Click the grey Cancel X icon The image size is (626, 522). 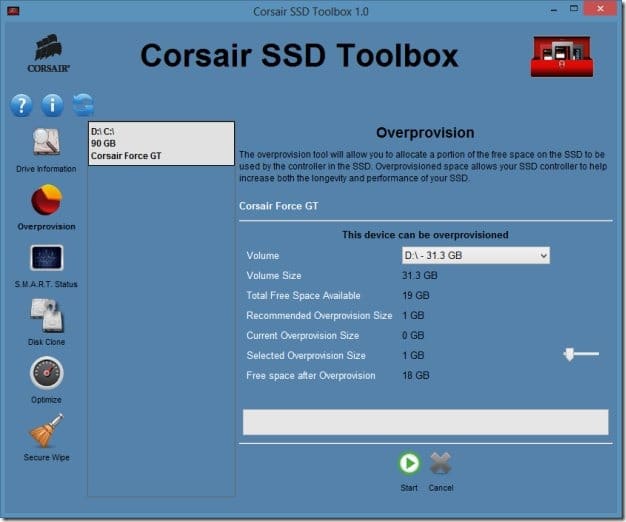coord(441,463)
